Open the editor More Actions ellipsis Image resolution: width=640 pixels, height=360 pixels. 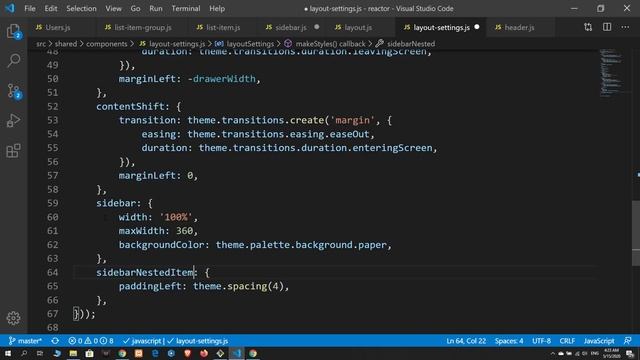[625, 27]
